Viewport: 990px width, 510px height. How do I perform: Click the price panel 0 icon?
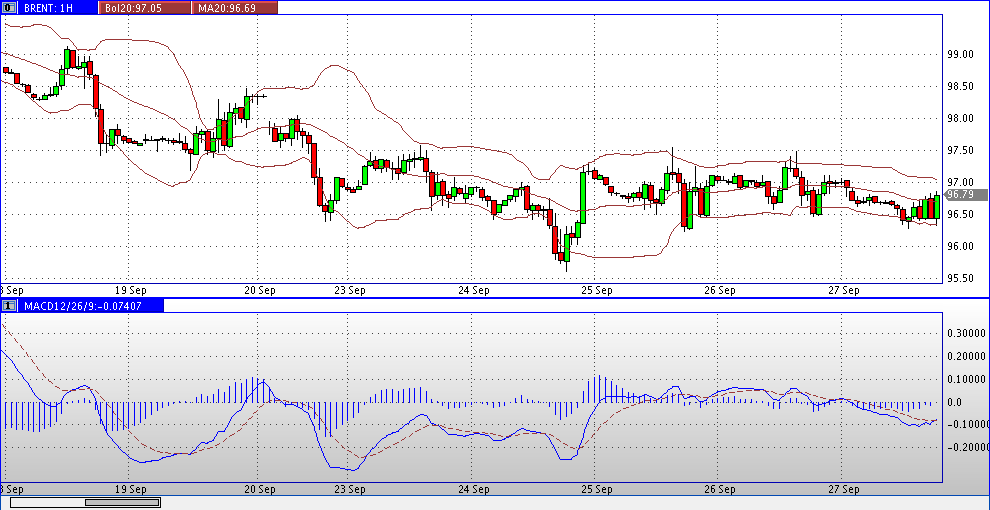8,8
